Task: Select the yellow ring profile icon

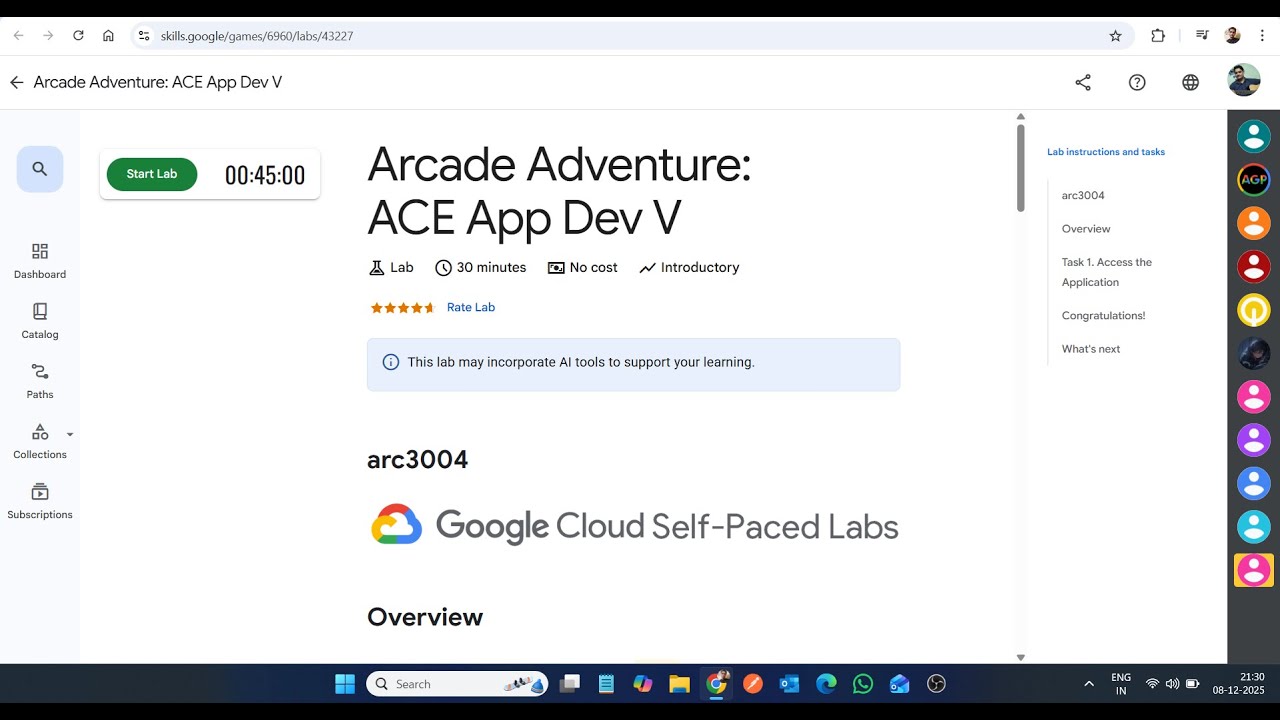Action: click(1254, 310)
